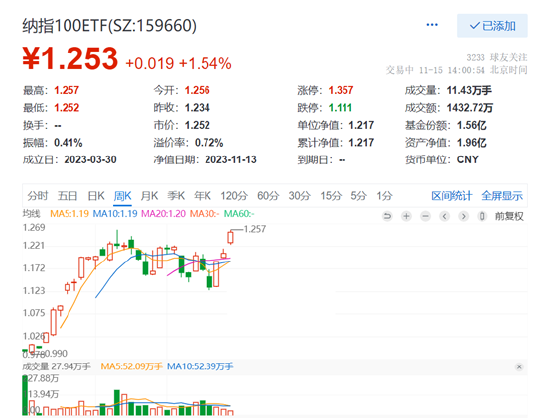
Task: Open the 前复权 adjustment dropdown
Action: (509, 216)
